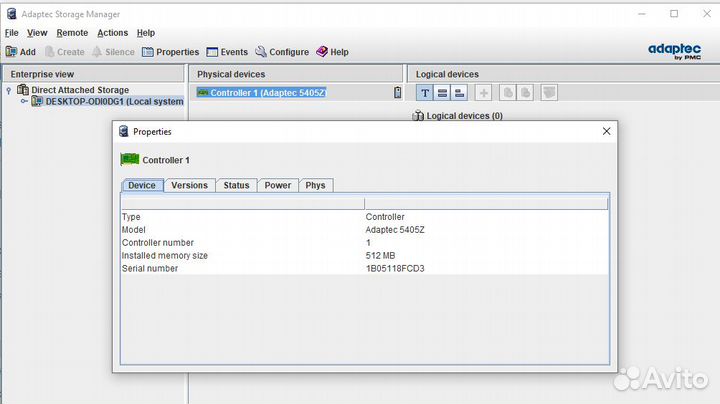Click the Properties dialog title icon
Viewport: 720px width, 404px height.
pos(124,131)
